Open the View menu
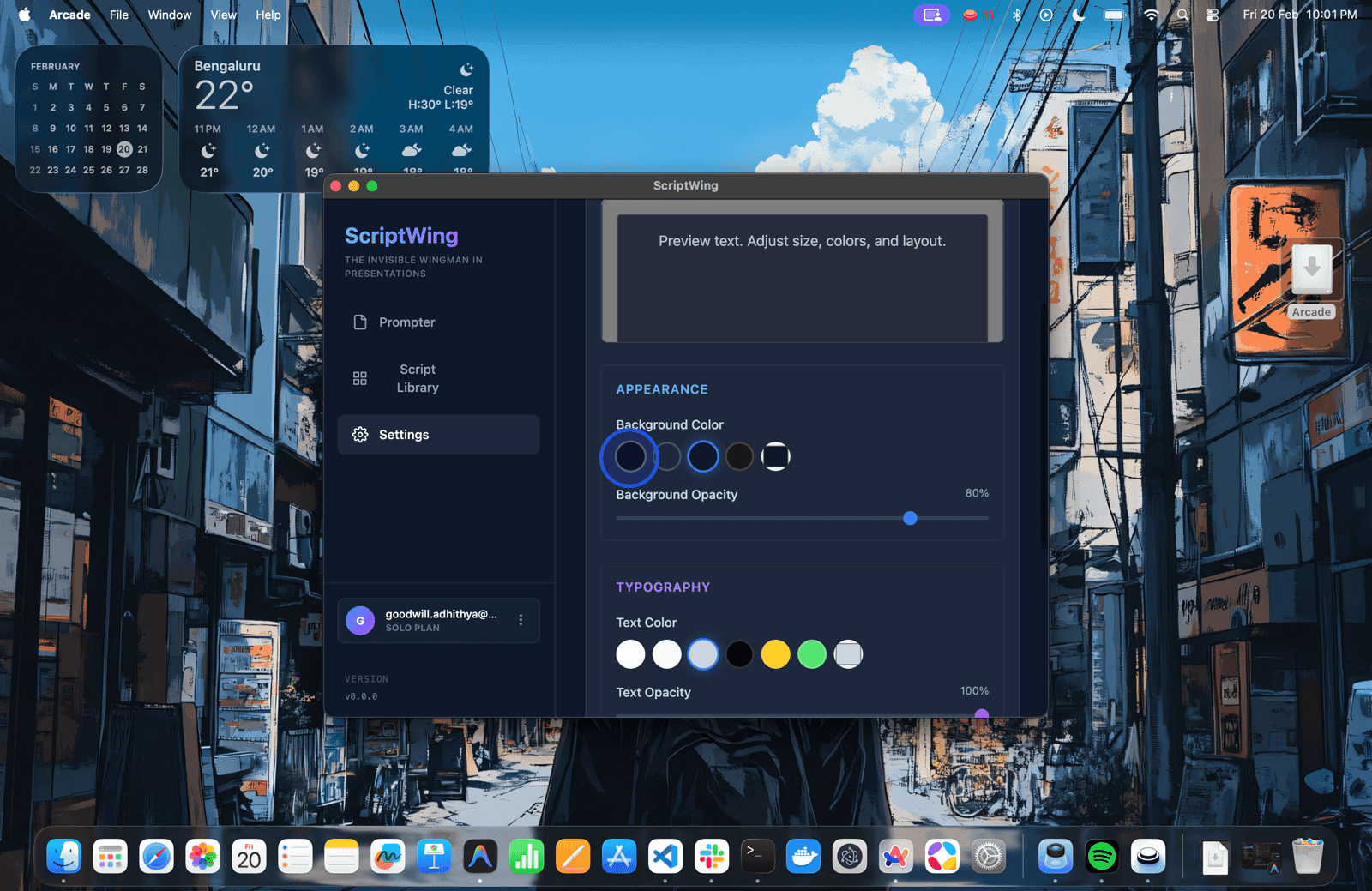Screen dimensions: 1372x891 point(223,15)
